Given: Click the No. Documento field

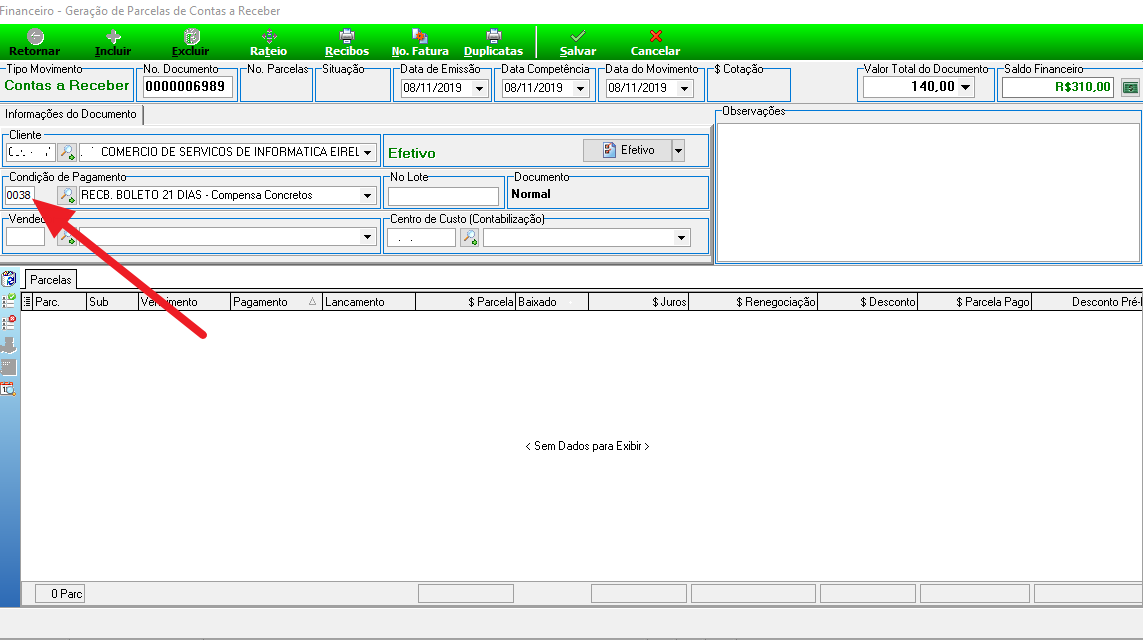Looking at the screenshot, I should tap(187, 87).
